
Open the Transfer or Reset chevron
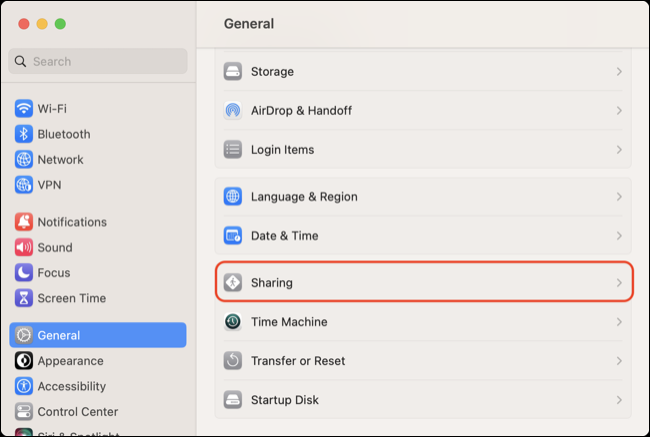[619, 361]
